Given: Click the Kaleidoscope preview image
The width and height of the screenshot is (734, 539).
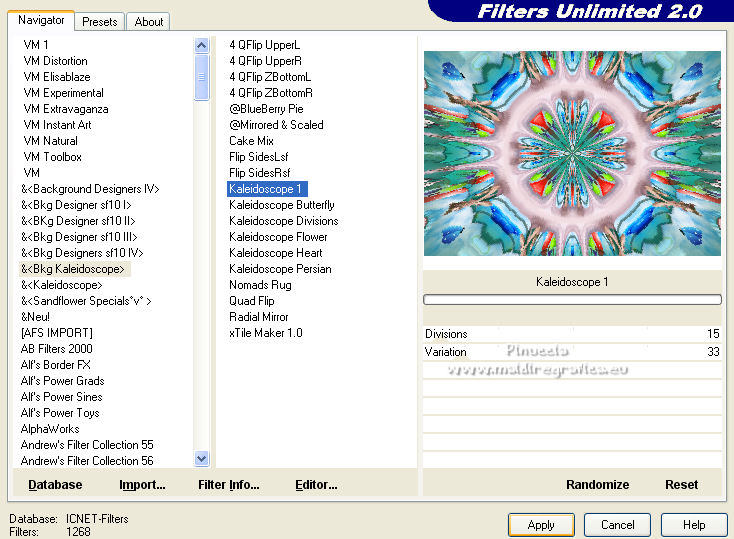Looking at the screenshot, I should [x=572, y=154].
